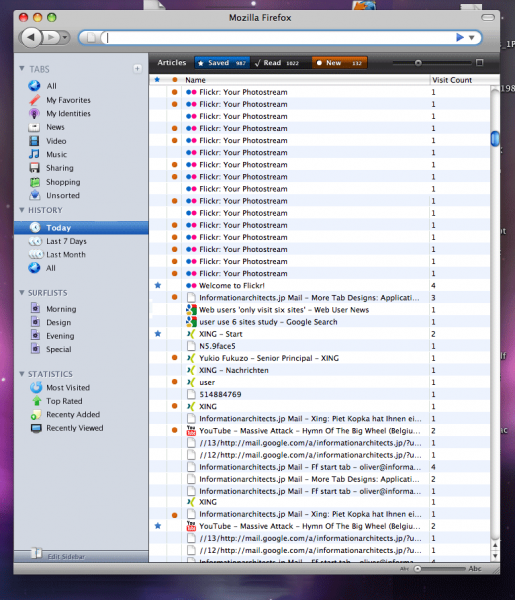The width and height of the screenshot is (515, 600).
Task: Open Web users 'only visit six sites' entry
Action: [x=284, y=310]
